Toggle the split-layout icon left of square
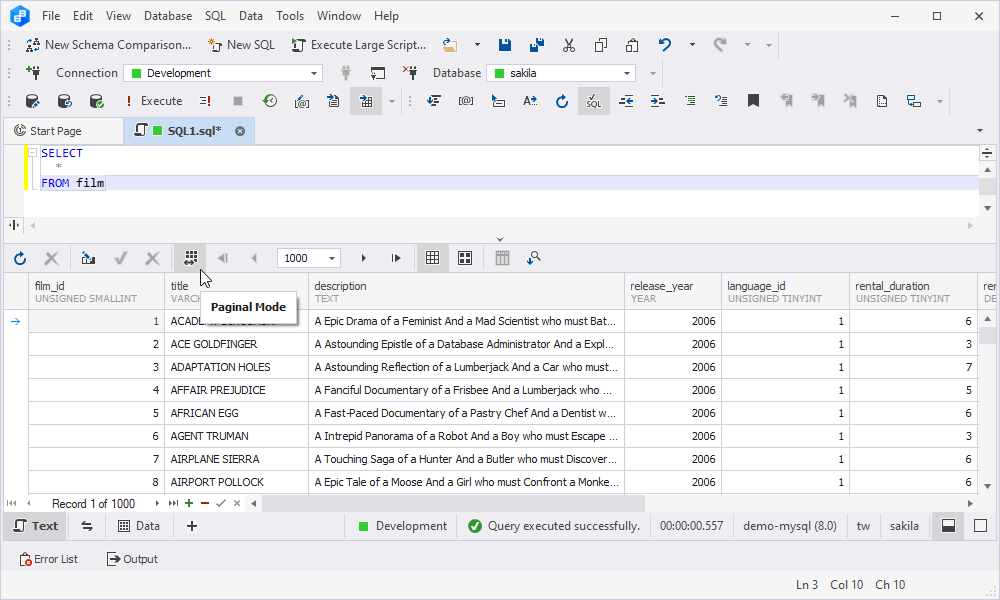1000x600 pixels. (x=948, y=526)
